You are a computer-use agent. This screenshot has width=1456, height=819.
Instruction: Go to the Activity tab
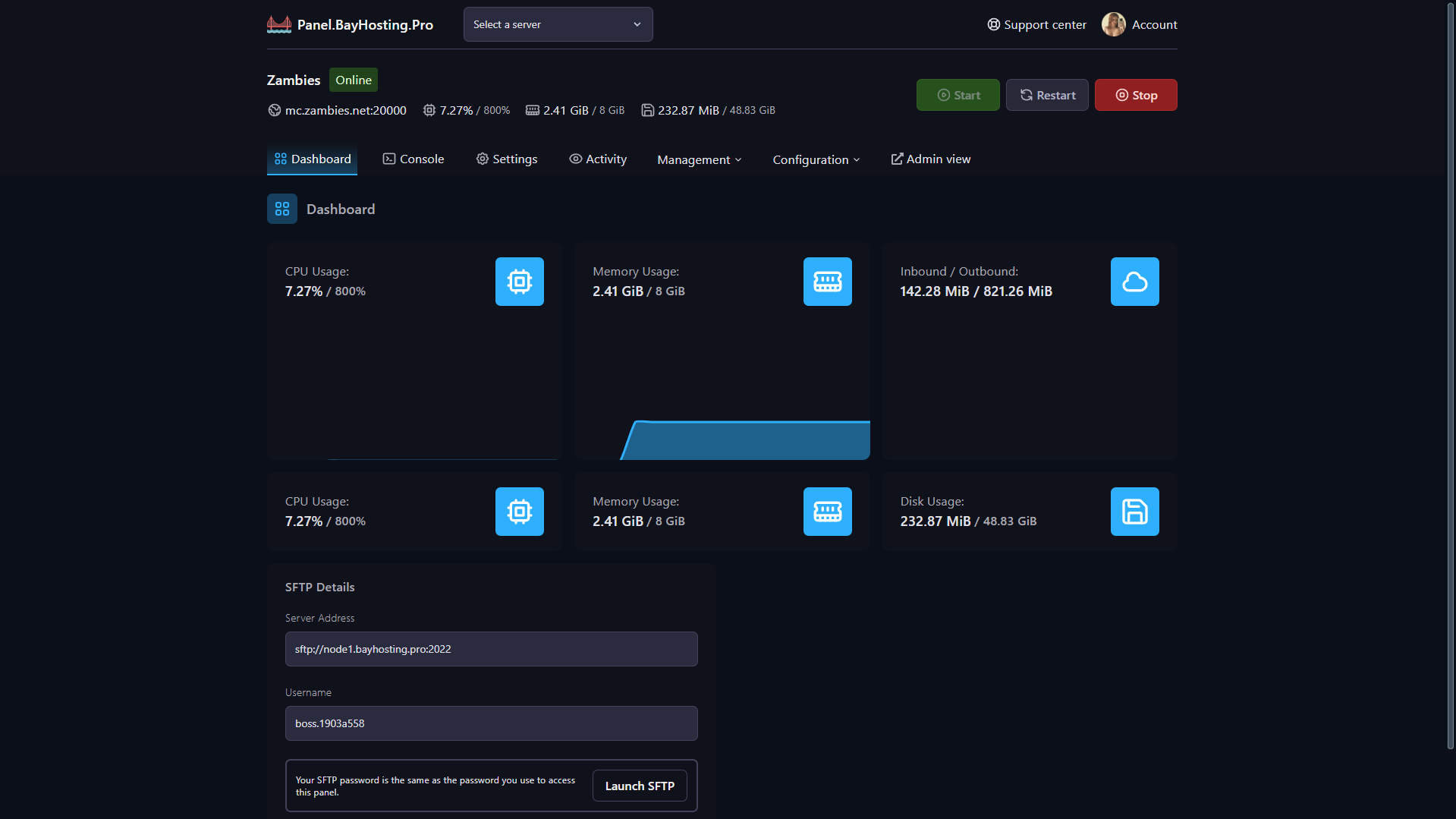598,159
